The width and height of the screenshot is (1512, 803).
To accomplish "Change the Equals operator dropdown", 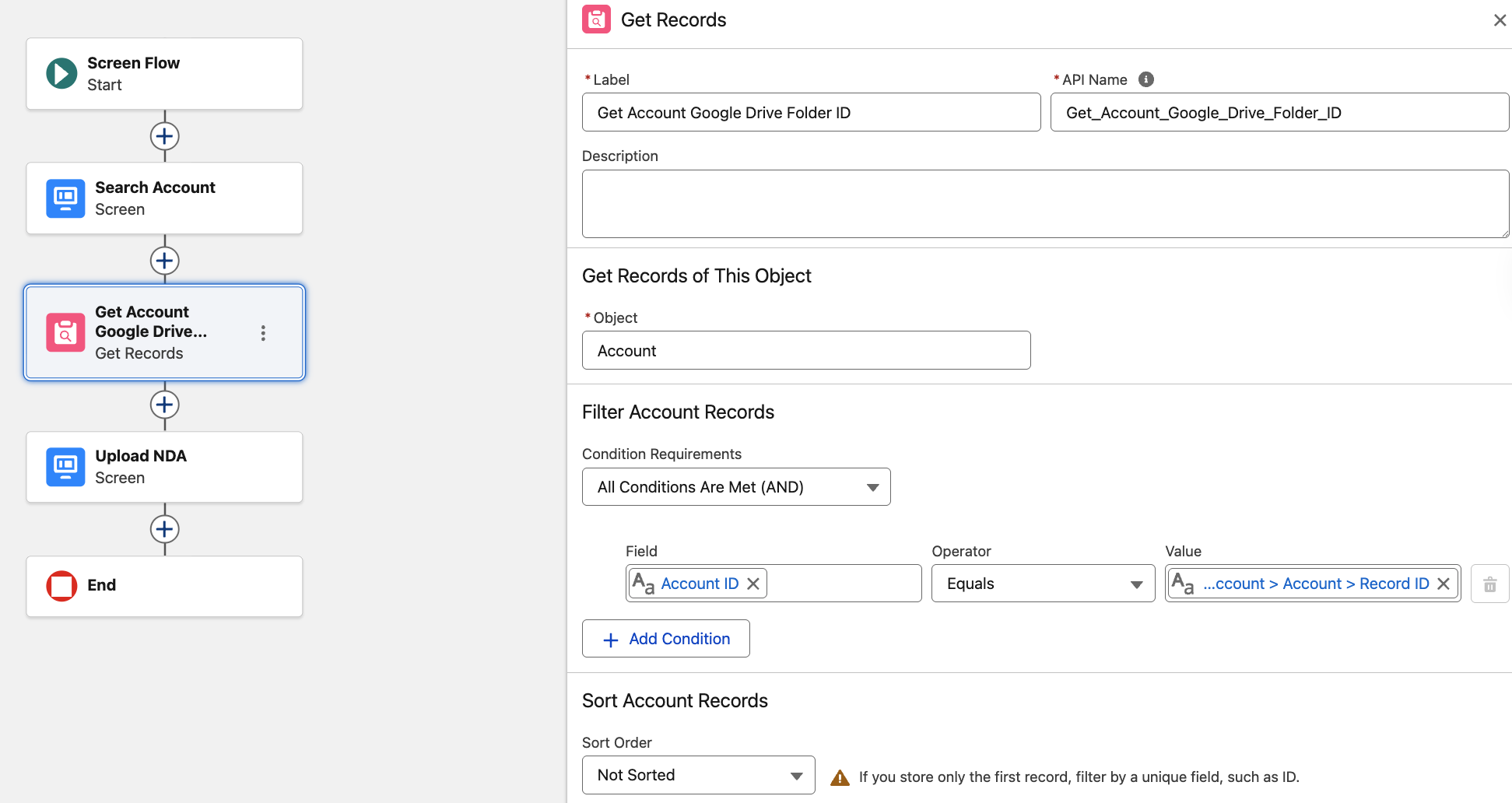I will (1042, 583).
